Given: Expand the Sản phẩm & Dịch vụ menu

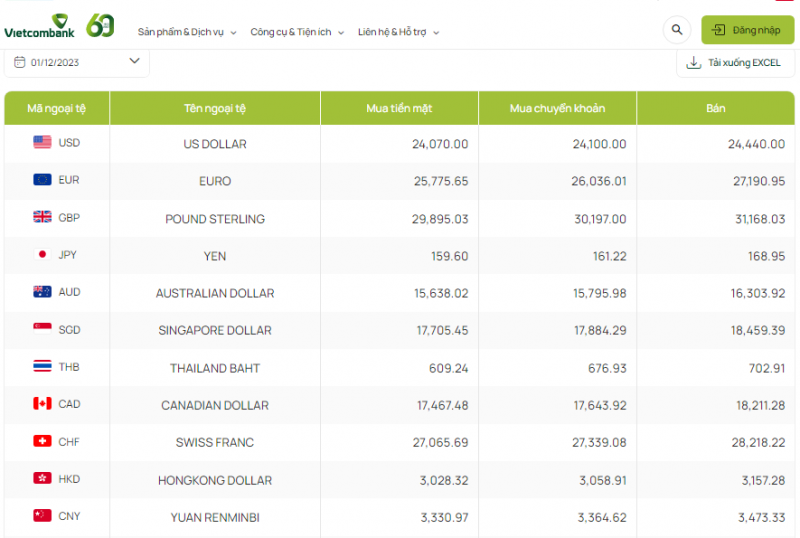Looking at the screenshot, I should click(x=187, y=32).
